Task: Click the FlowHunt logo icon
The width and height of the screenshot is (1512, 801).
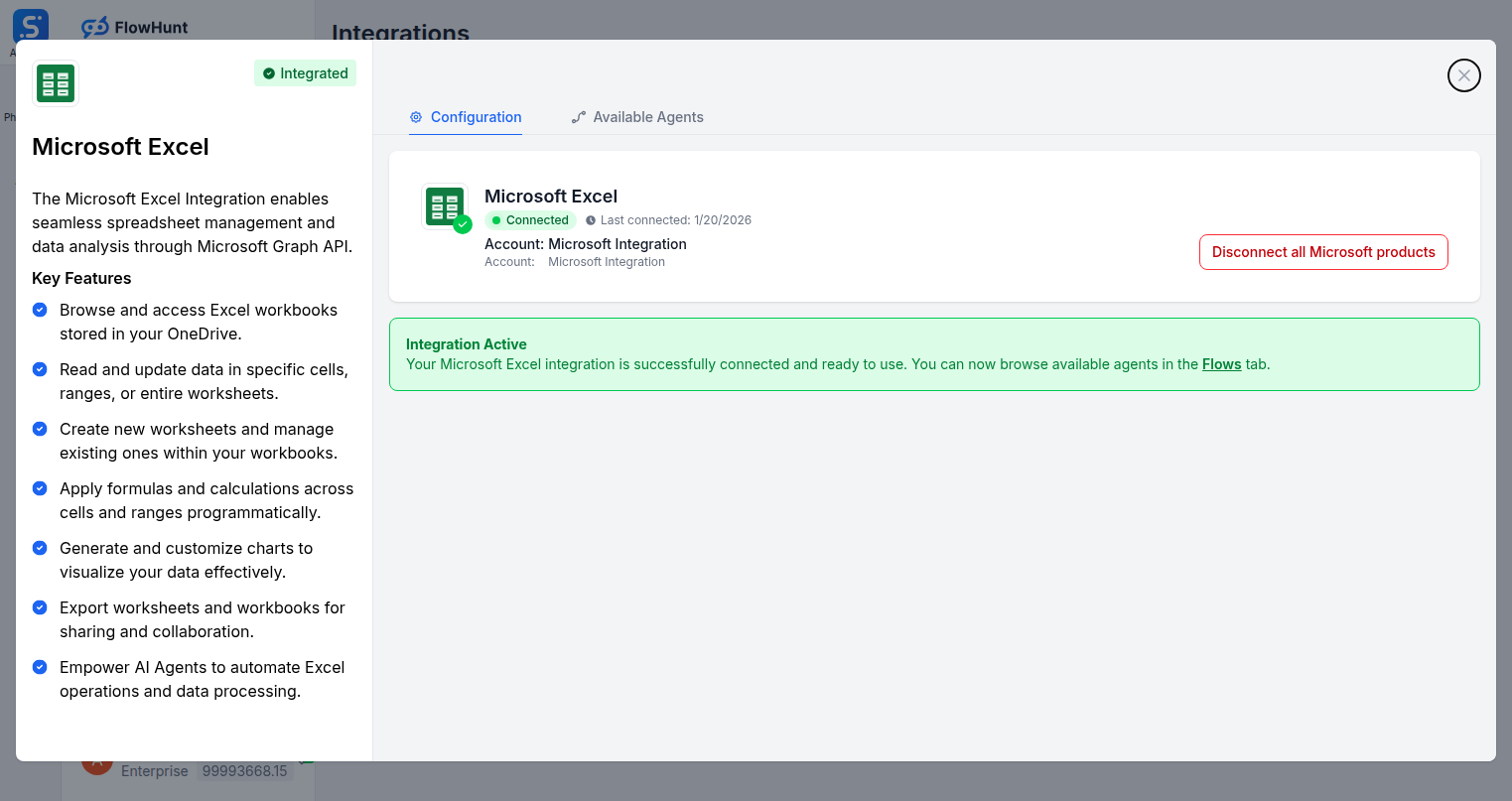Action: click(x=94, y=27)
